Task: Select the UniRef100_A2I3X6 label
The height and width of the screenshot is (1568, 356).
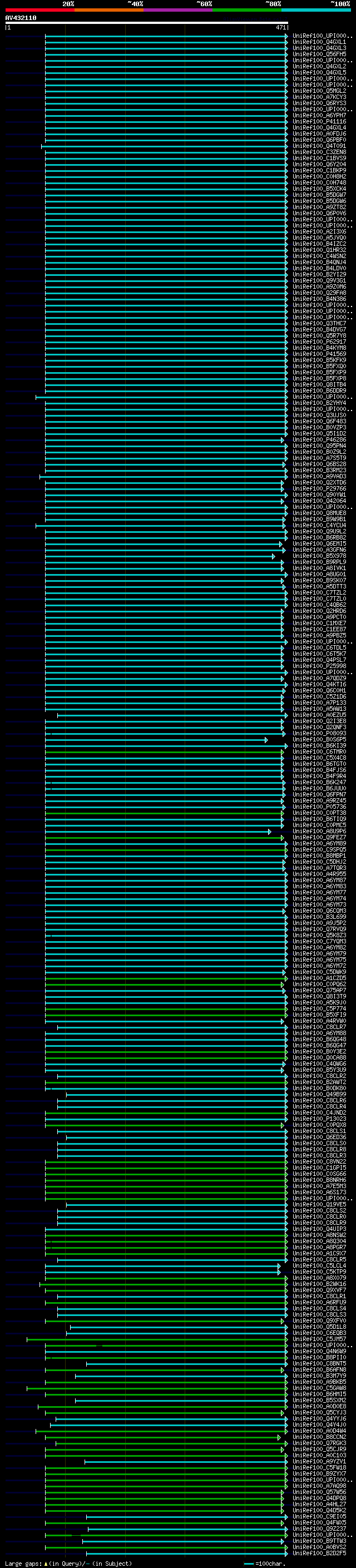Action: point(319,231)
